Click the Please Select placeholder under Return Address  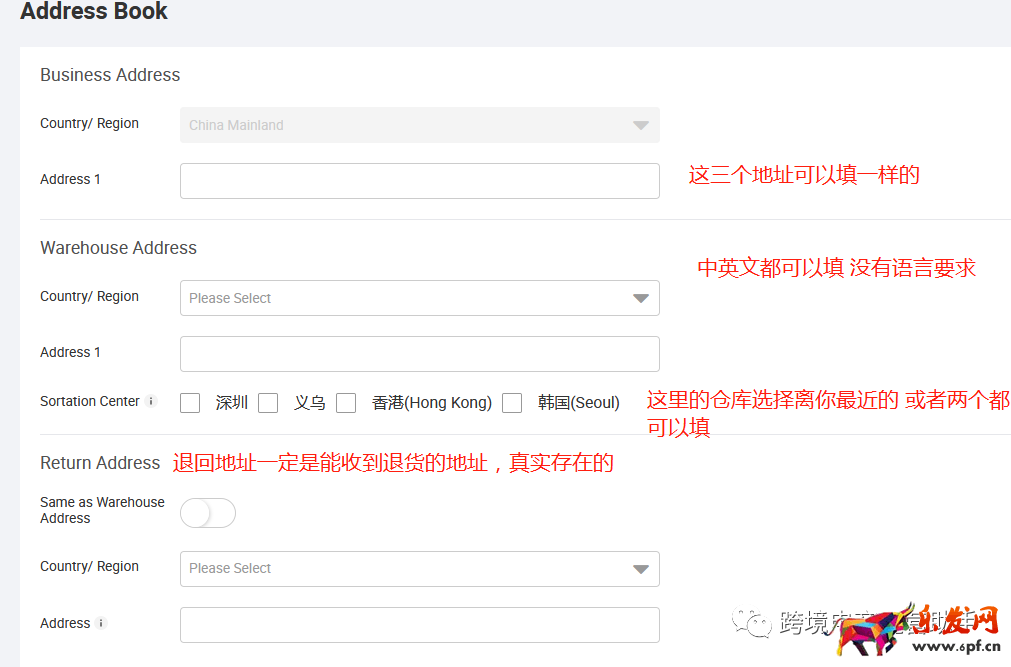click(x=231, y=567)
